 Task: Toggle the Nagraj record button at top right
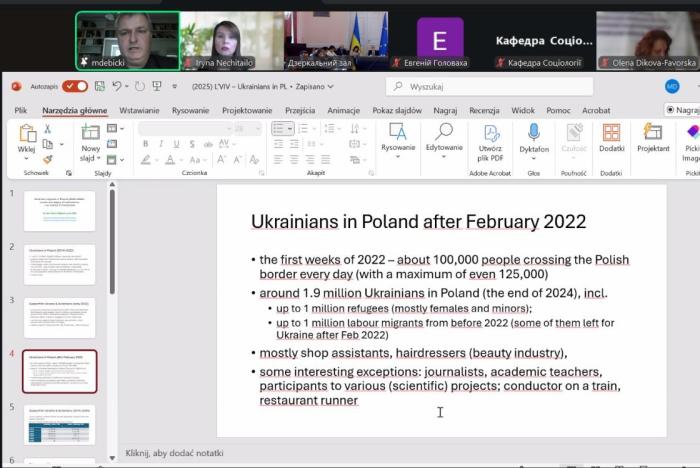[x=682, y=110]
